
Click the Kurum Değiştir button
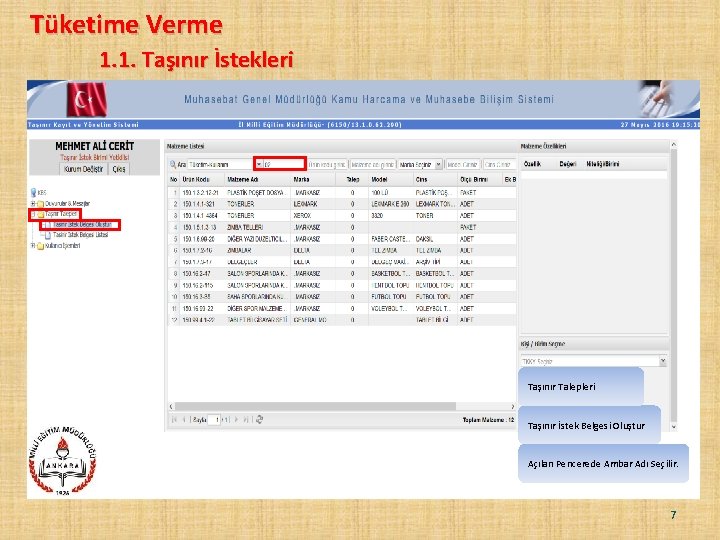pyautogui.click(x=84, y=169)
